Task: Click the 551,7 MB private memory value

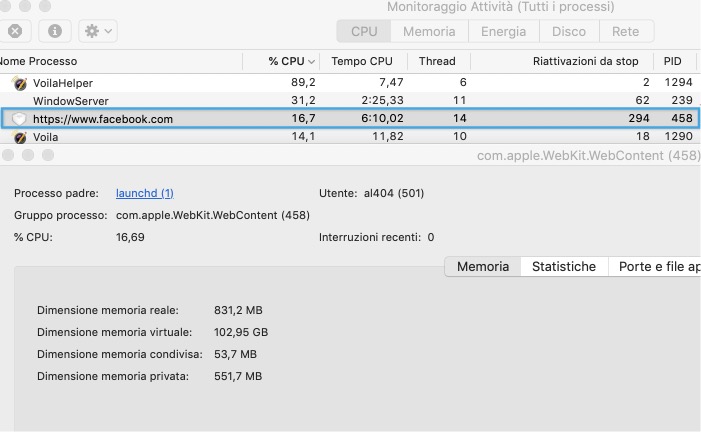Action: (x=238, y=376)
